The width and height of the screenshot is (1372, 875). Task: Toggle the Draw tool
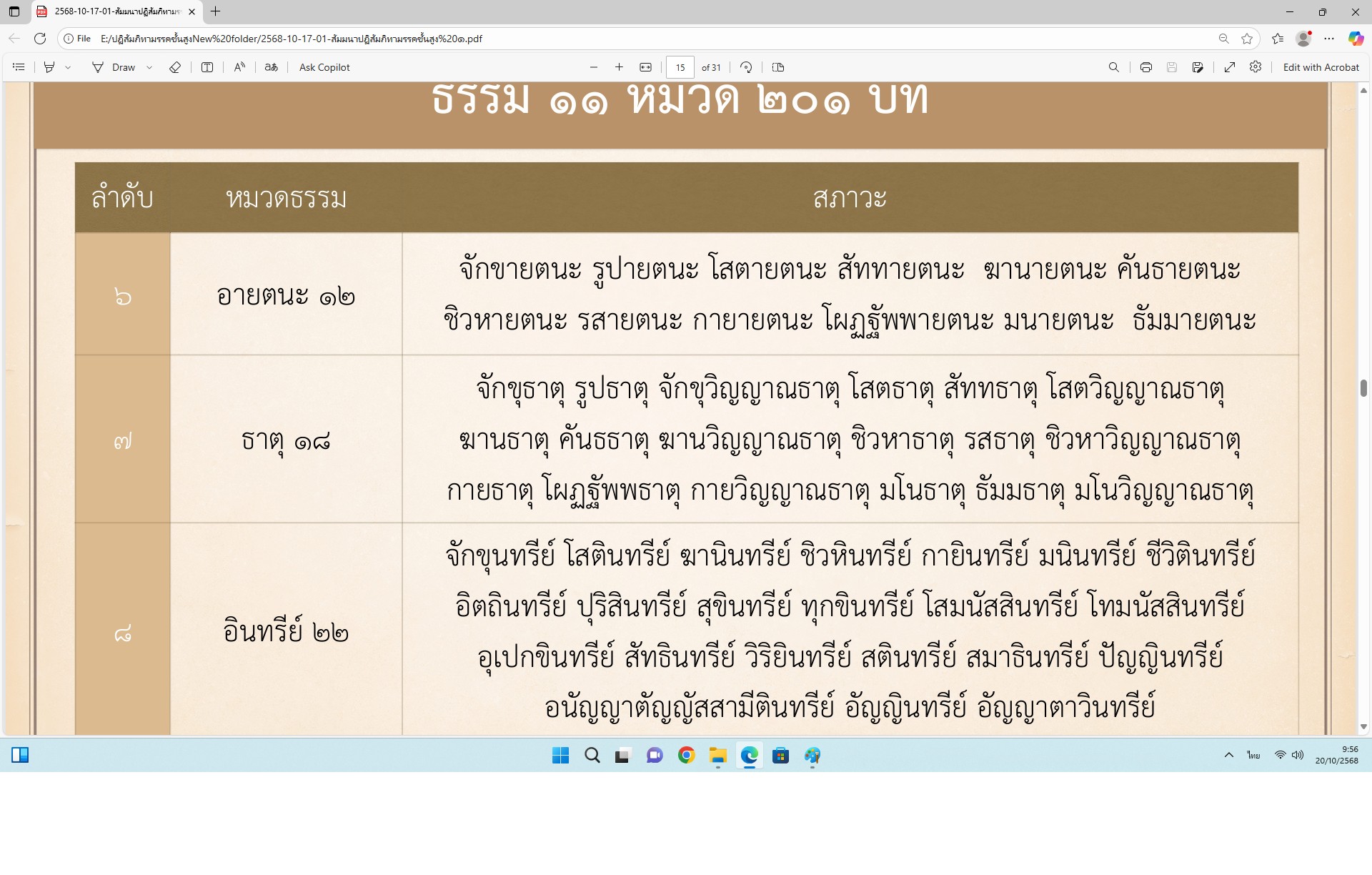114,67
